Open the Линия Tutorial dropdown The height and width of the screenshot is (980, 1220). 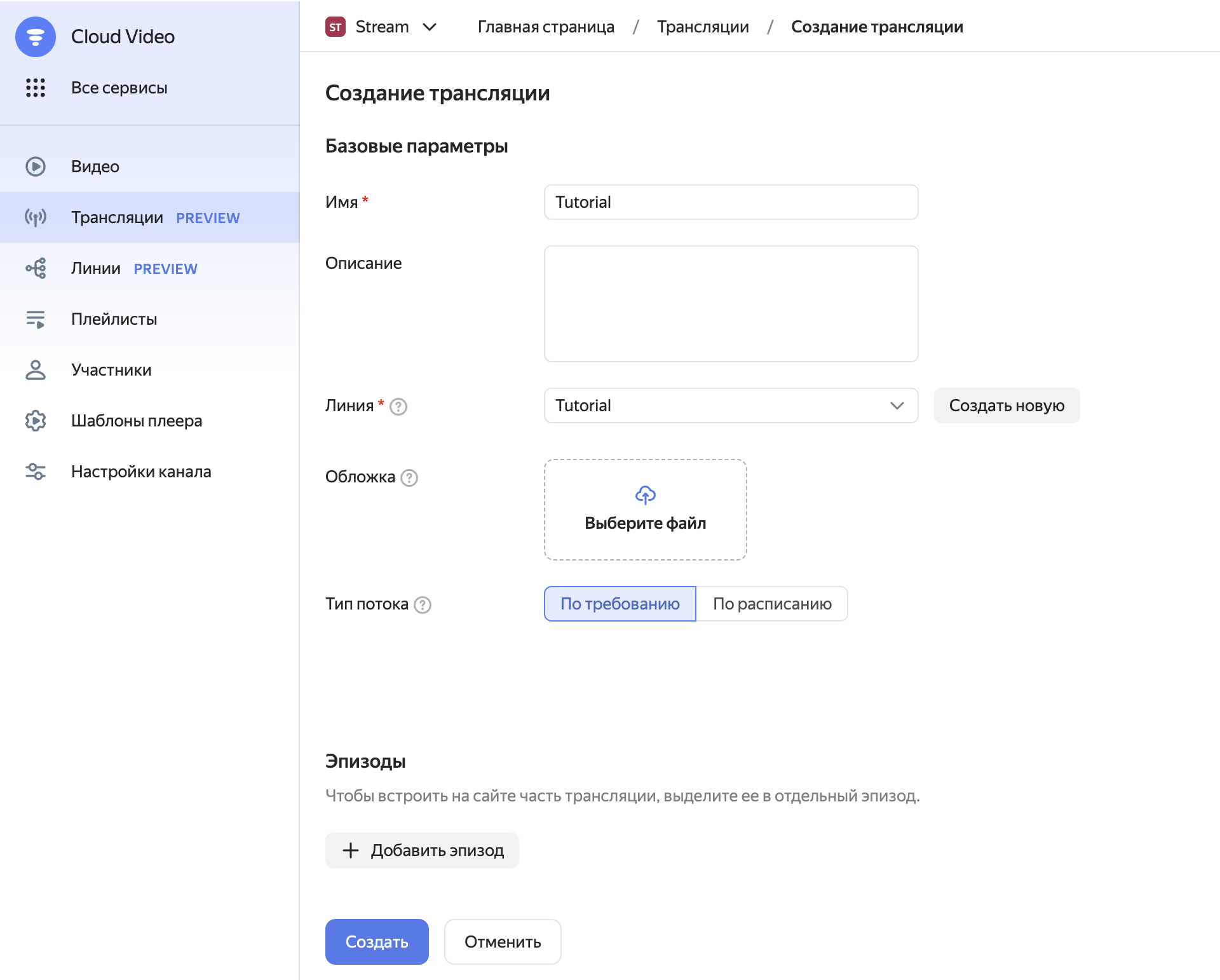(x=731, y=405)
